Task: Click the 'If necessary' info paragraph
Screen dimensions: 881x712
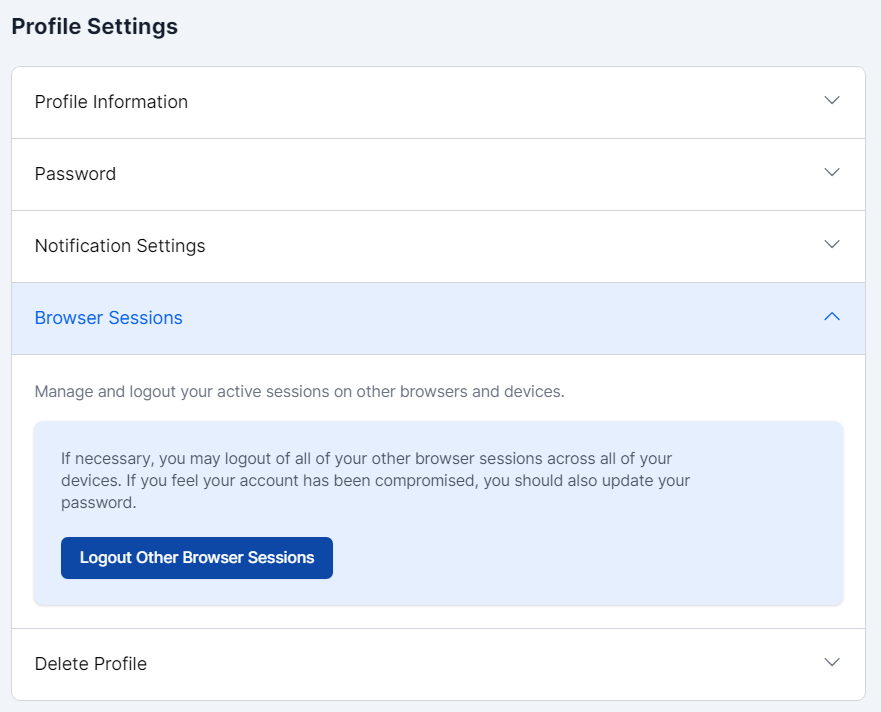Action: point(375,480)
